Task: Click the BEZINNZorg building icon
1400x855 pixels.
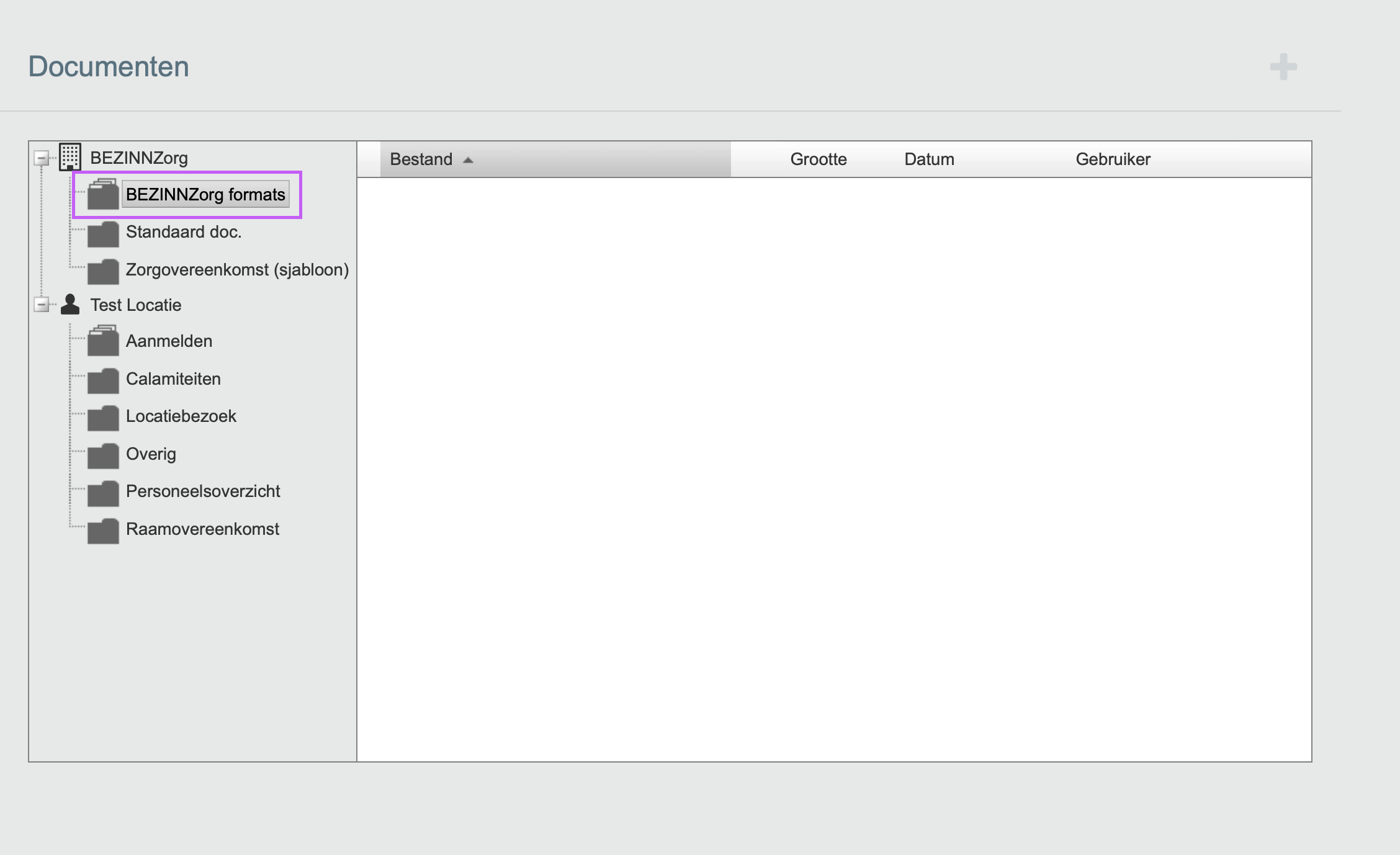Action: click(70, 157)
